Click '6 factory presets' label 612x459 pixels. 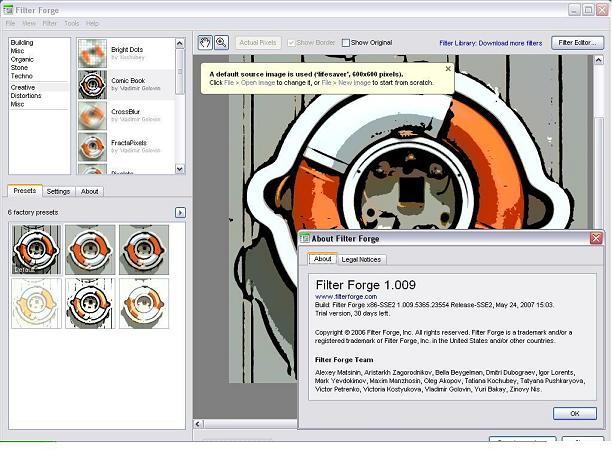33,212
